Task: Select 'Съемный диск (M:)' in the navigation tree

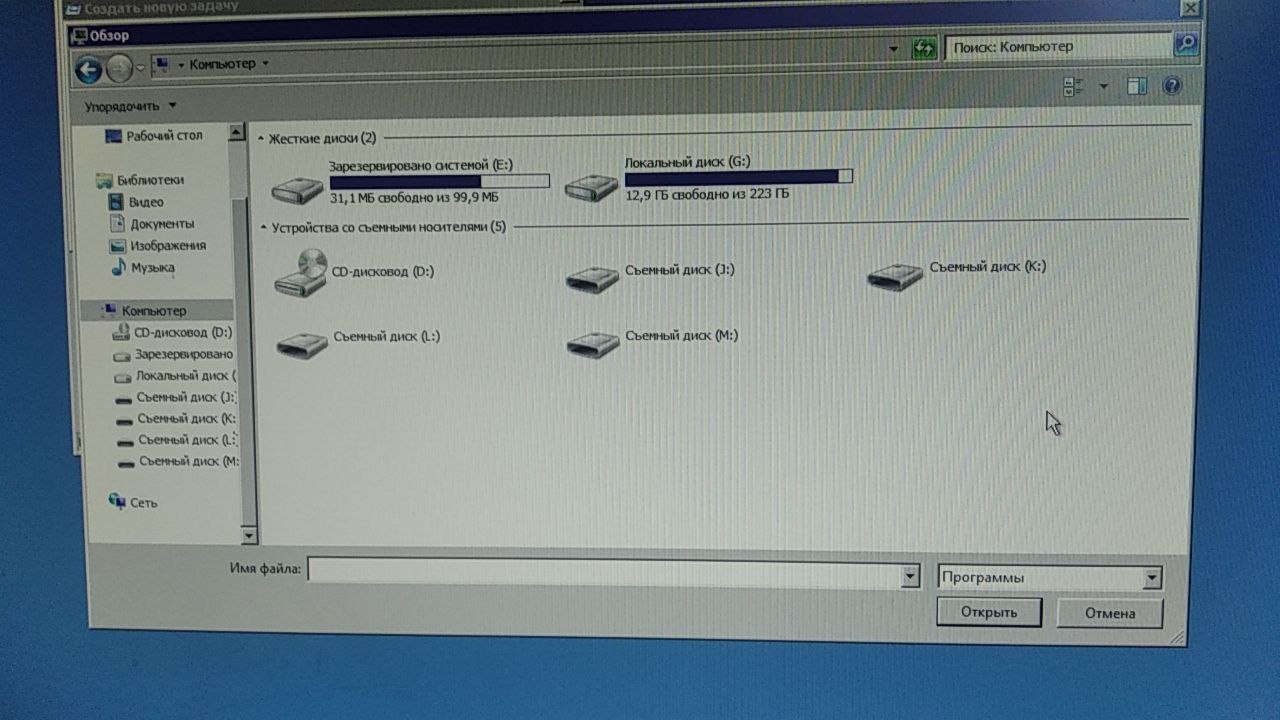Action: [178, 461]
